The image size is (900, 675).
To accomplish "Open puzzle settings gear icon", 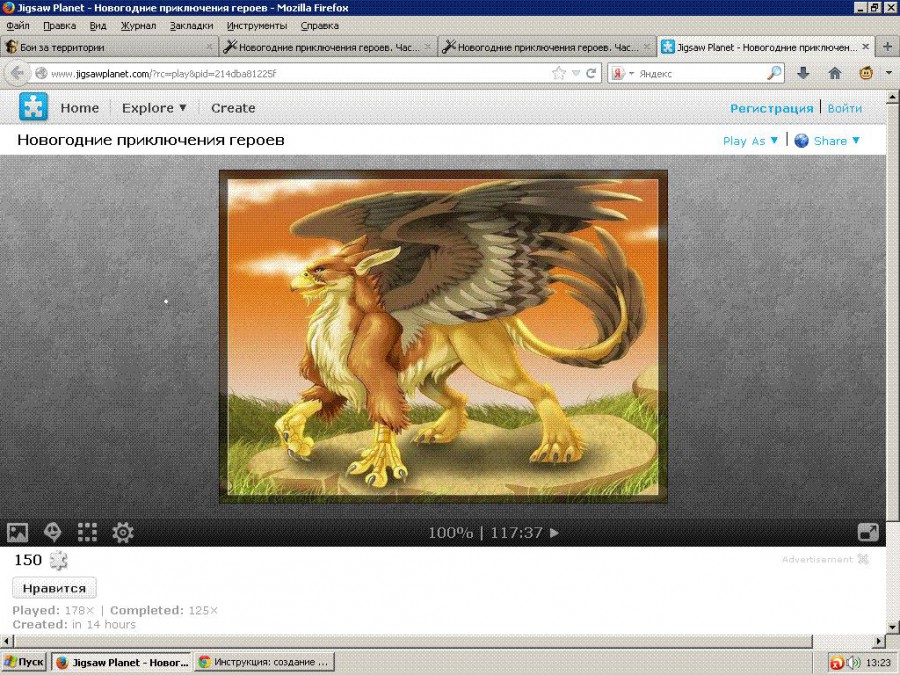I will [123, 532].
